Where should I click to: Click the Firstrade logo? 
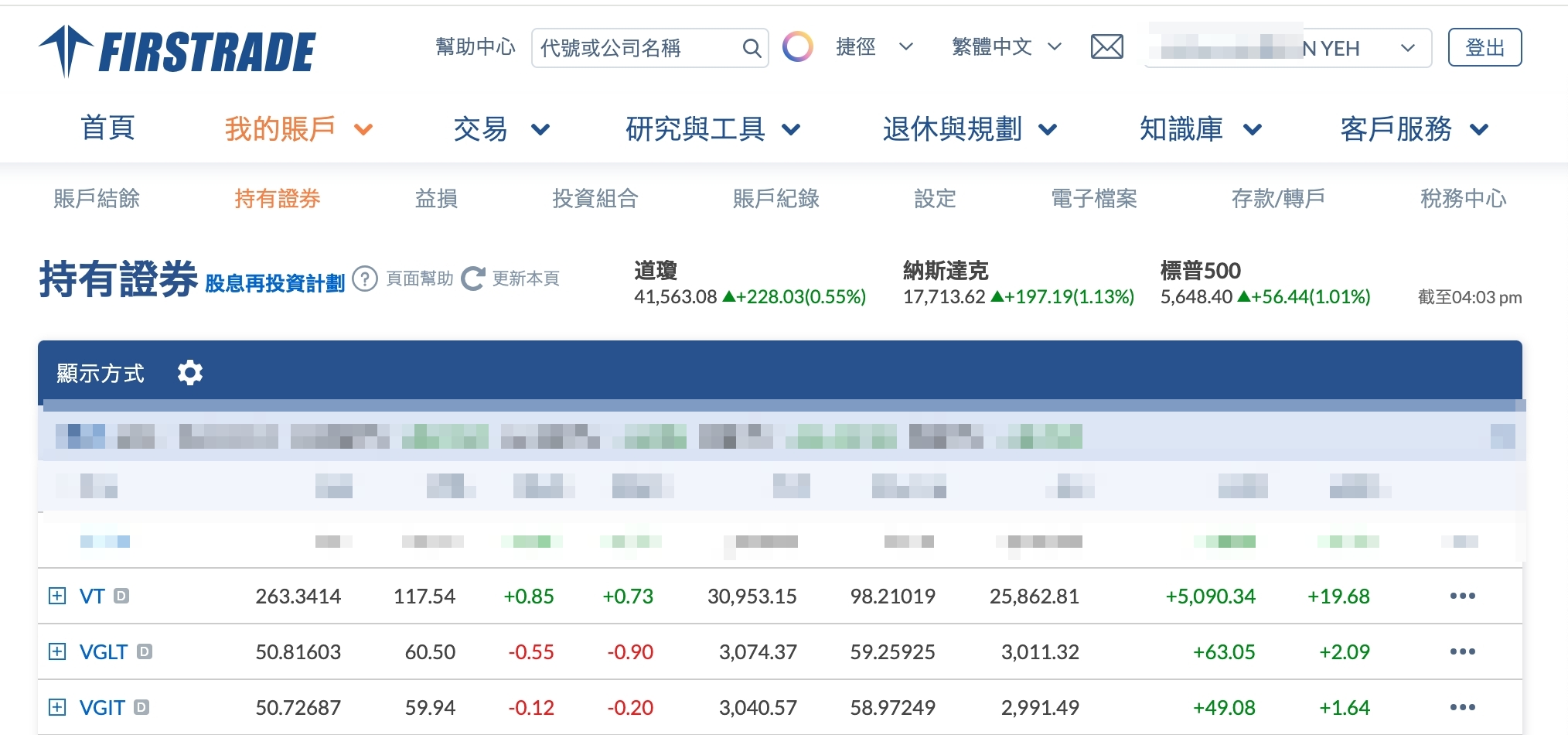pos(177,51)
